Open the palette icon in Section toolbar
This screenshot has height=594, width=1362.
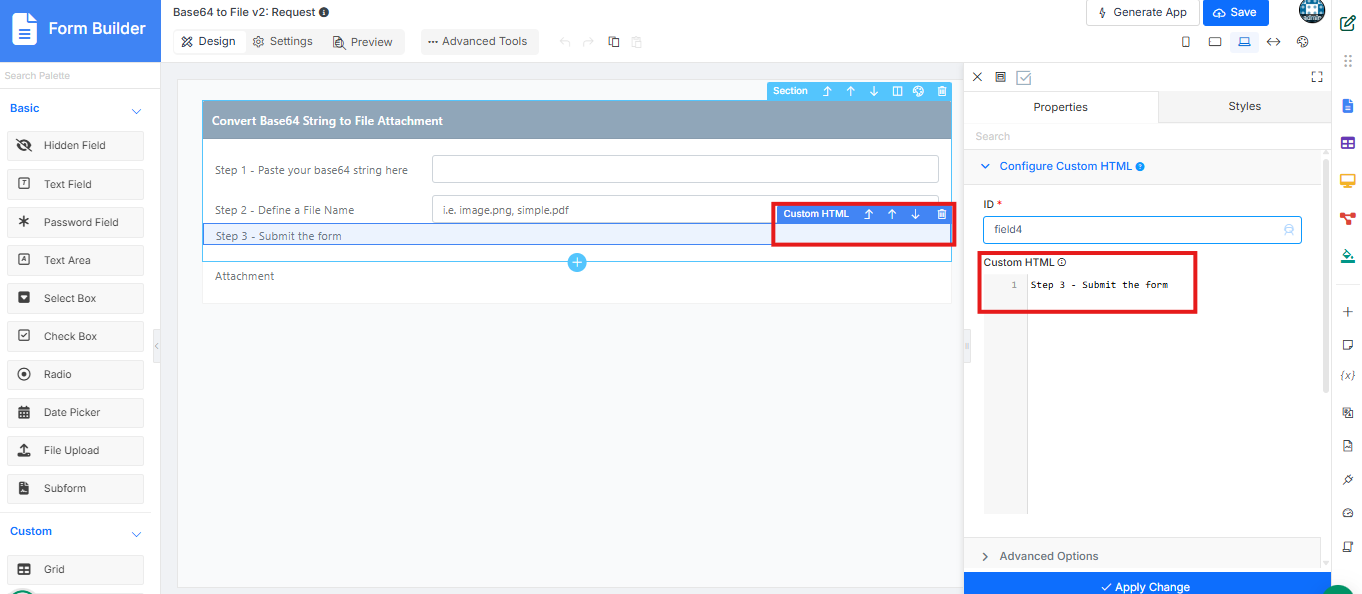tap(918, 91)
